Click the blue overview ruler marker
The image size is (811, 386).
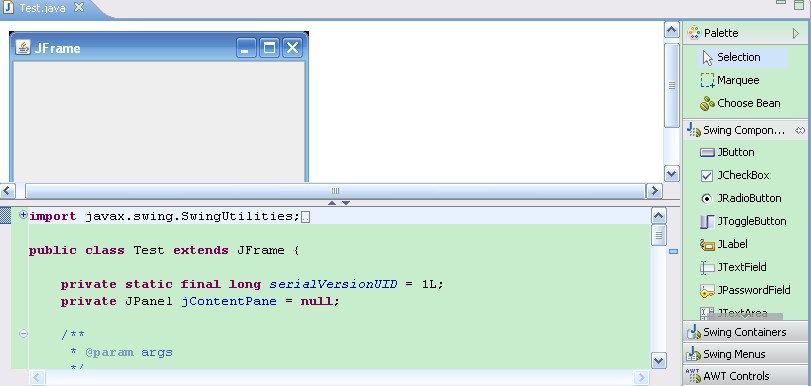click(673, 251)
